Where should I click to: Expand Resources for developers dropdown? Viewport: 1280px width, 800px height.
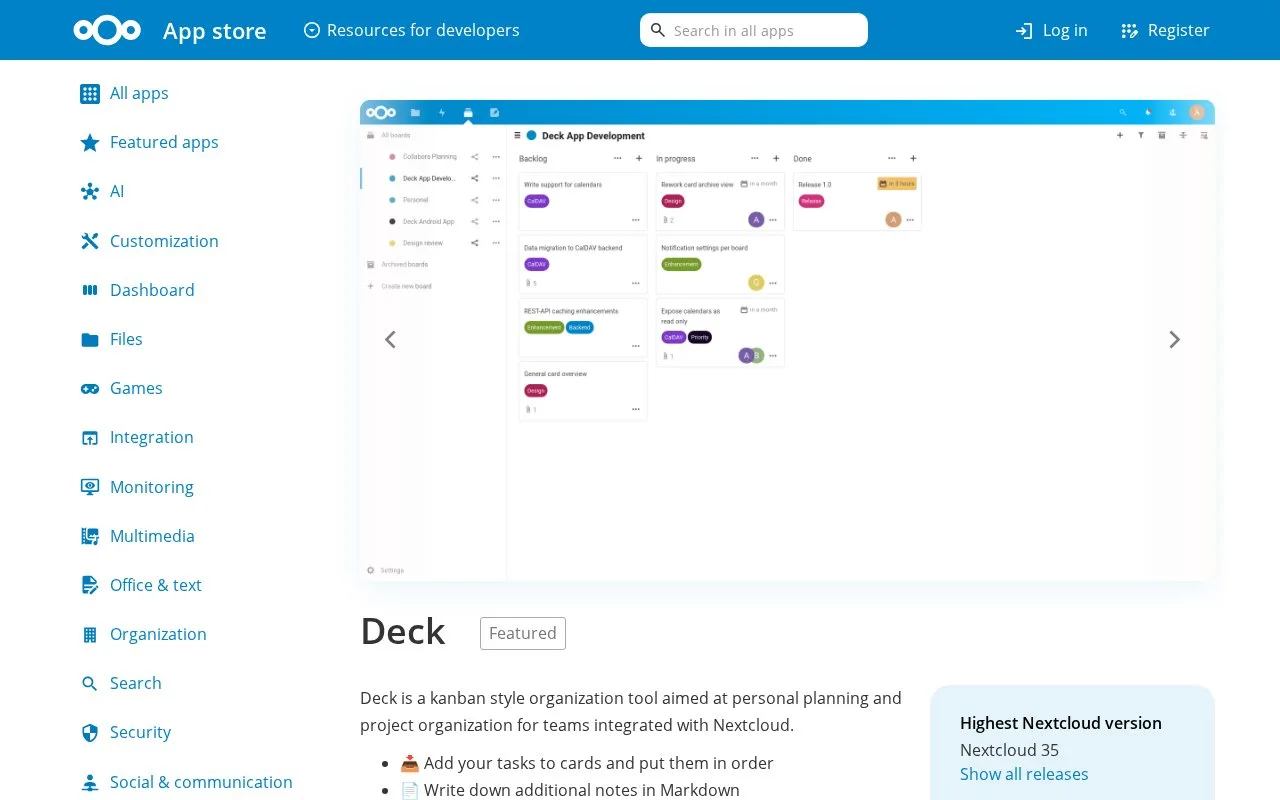411,30
